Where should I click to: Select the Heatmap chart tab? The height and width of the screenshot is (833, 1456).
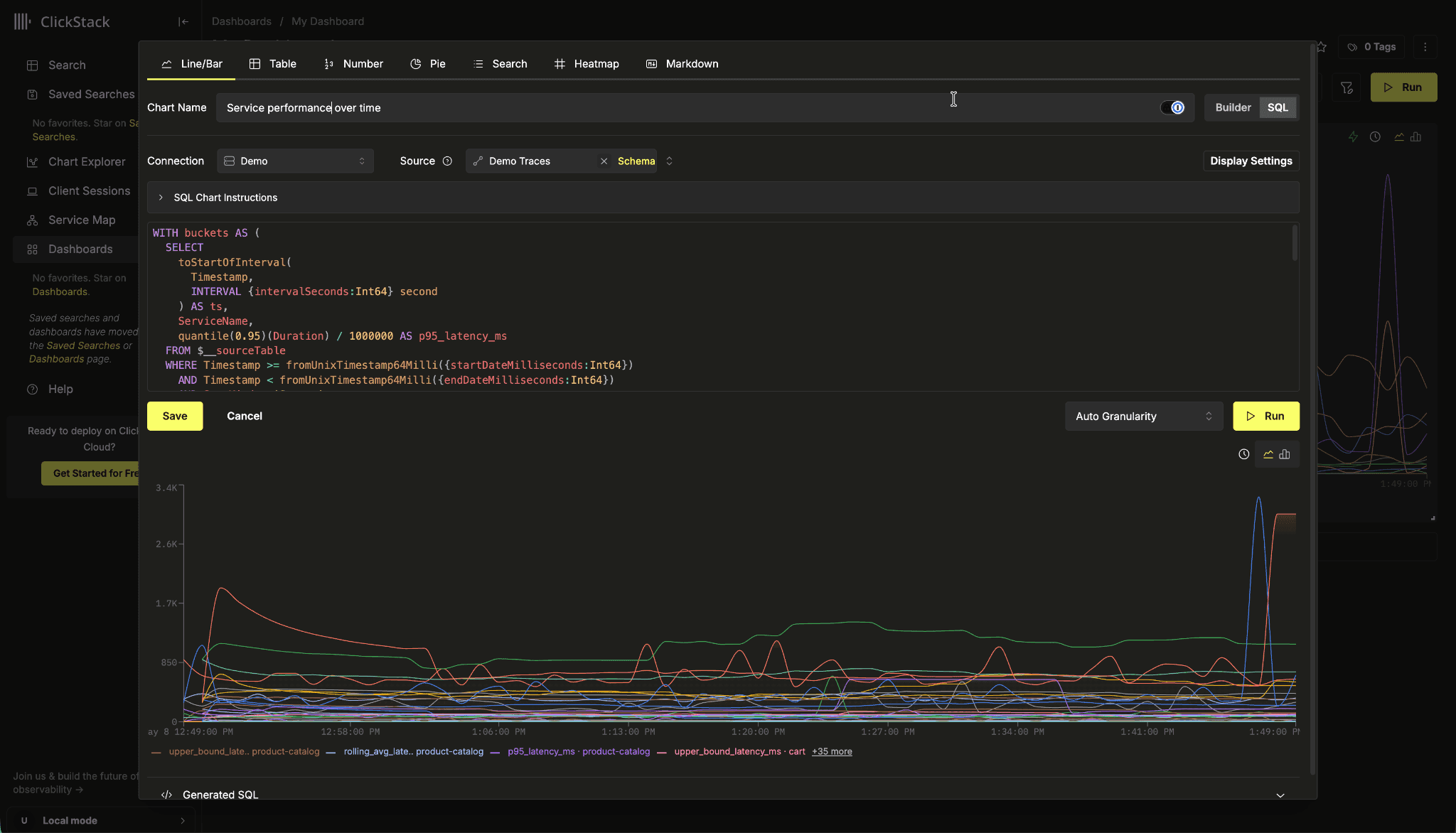pos(587,64)
